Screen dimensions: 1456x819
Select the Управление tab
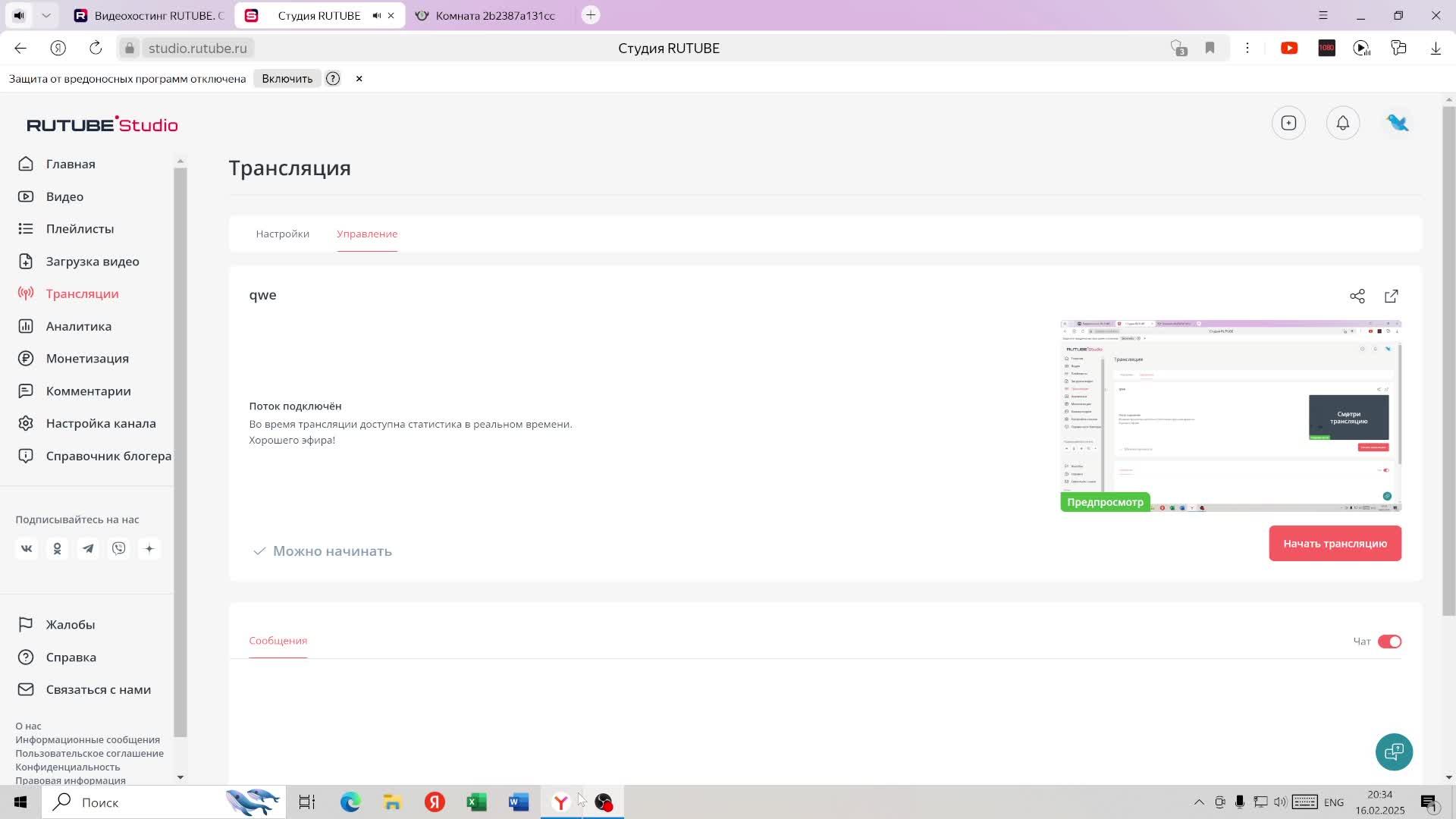(x=367, y=234)
